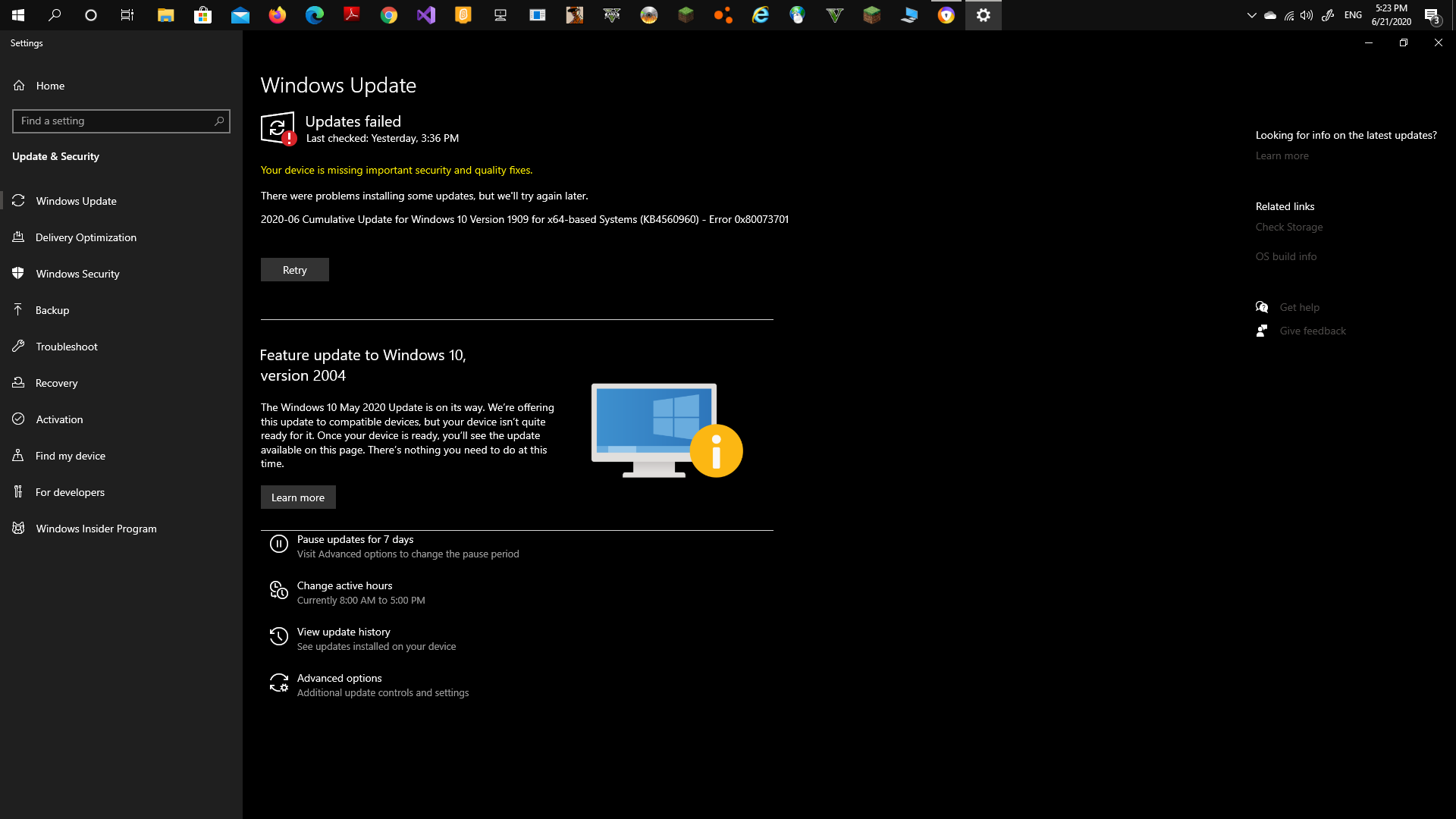This screenshot has width=1456, height=819.
Task: Click the OneDrive cloud tray icon
Action: click(1270, 15)
